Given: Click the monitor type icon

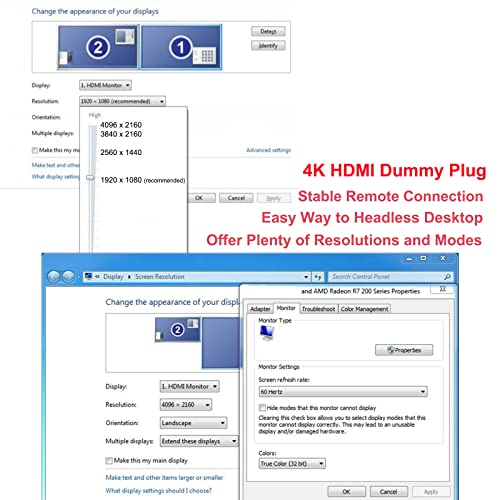Looking at the screenshot, I should [x=267, y=333].
